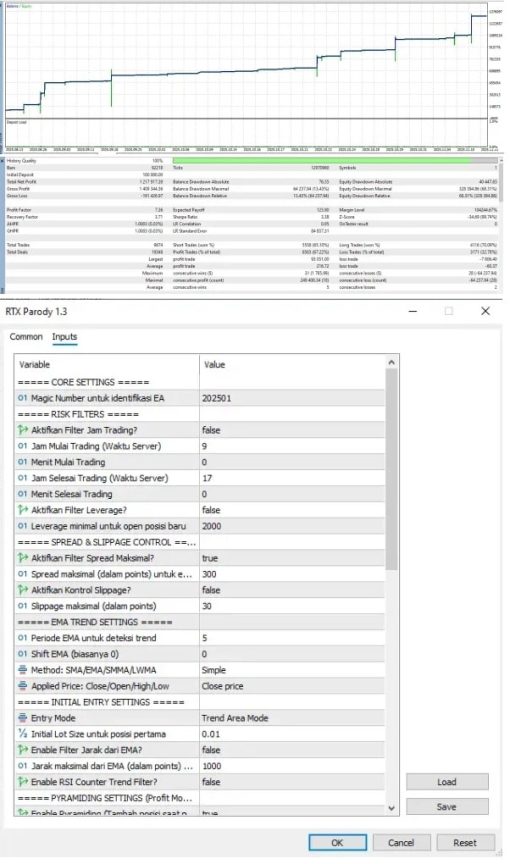Click the Variable column header

tap(107, 365)
